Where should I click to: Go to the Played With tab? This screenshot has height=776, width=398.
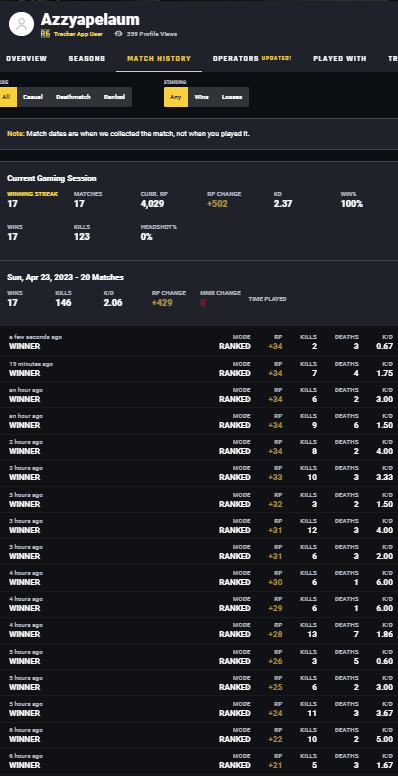coord(340,58)
